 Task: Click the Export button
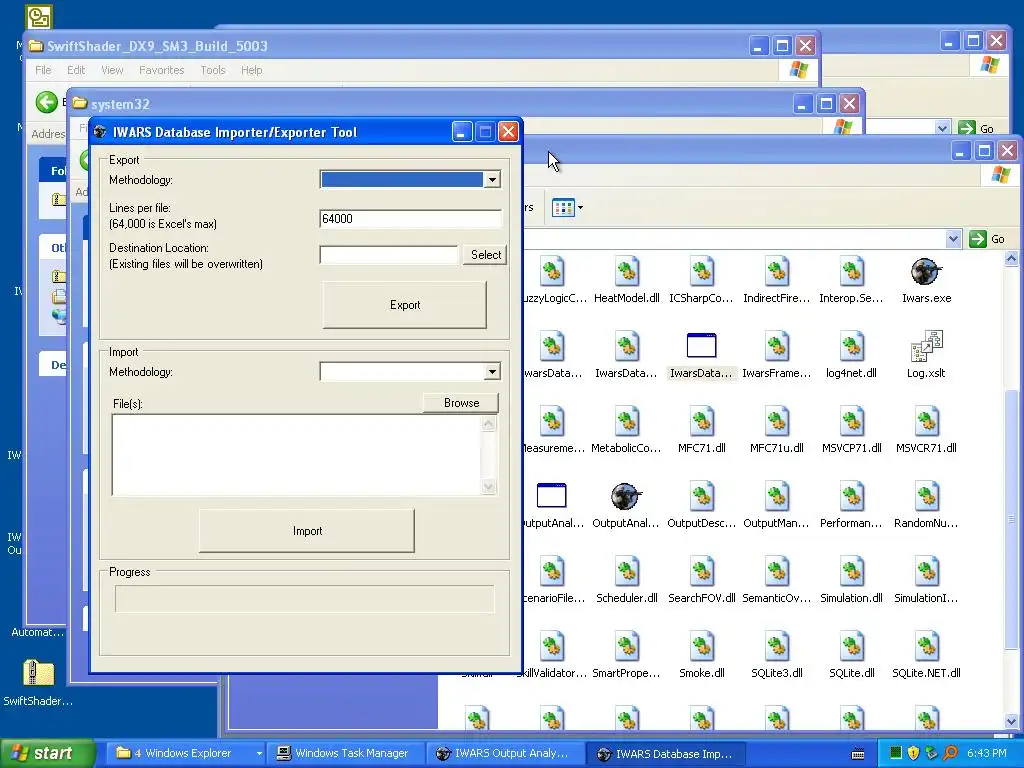coord(405,305)
